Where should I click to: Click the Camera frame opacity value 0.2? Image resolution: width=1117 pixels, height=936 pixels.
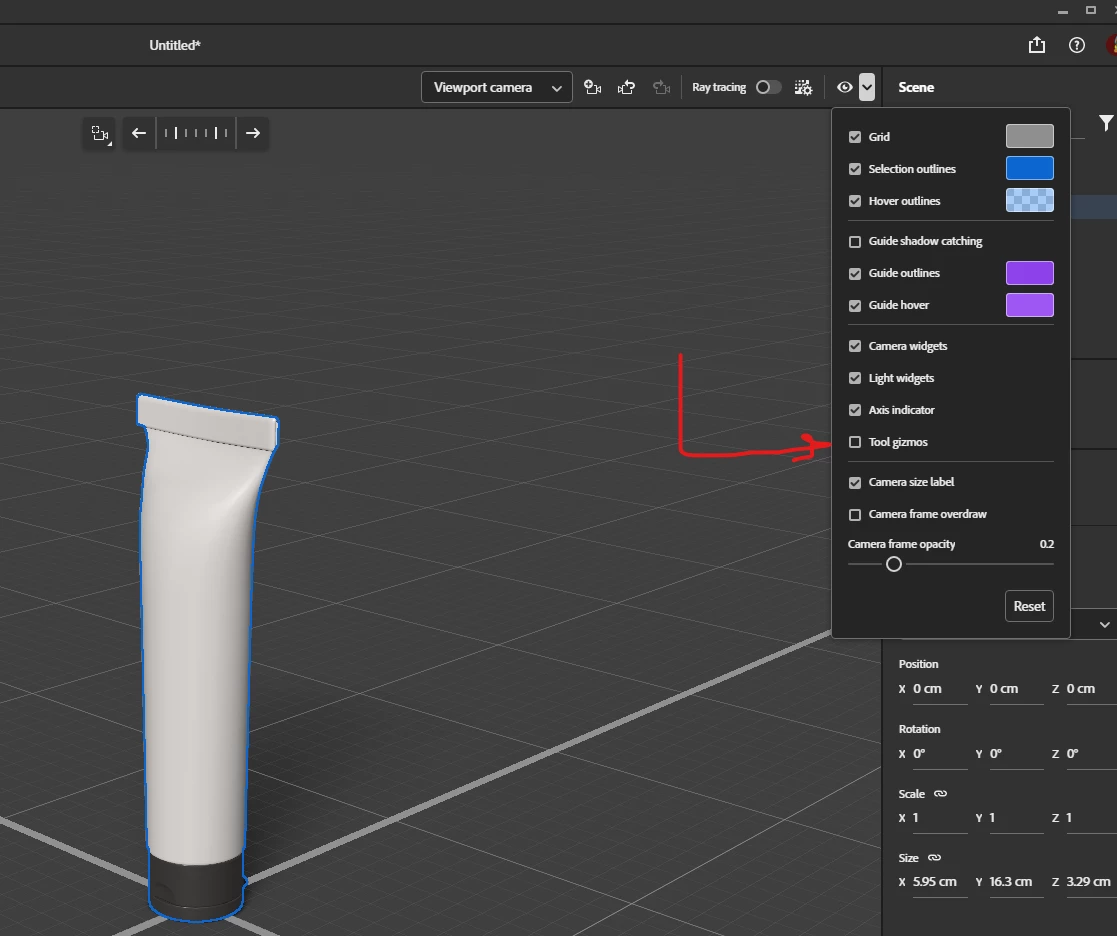coord(1046,544)
